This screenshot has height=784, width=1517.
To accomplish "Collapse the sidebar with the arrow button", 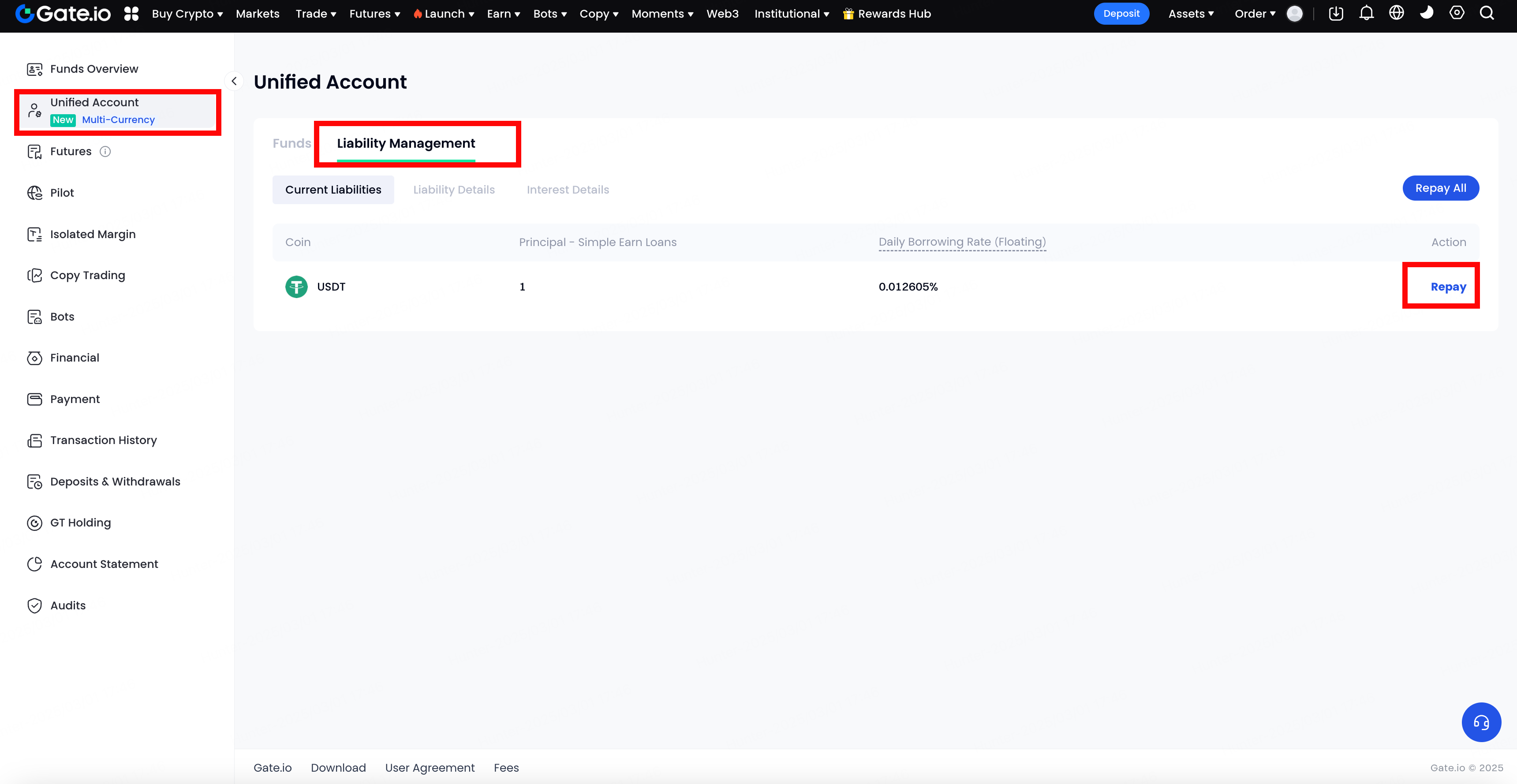I will [234, 81].
